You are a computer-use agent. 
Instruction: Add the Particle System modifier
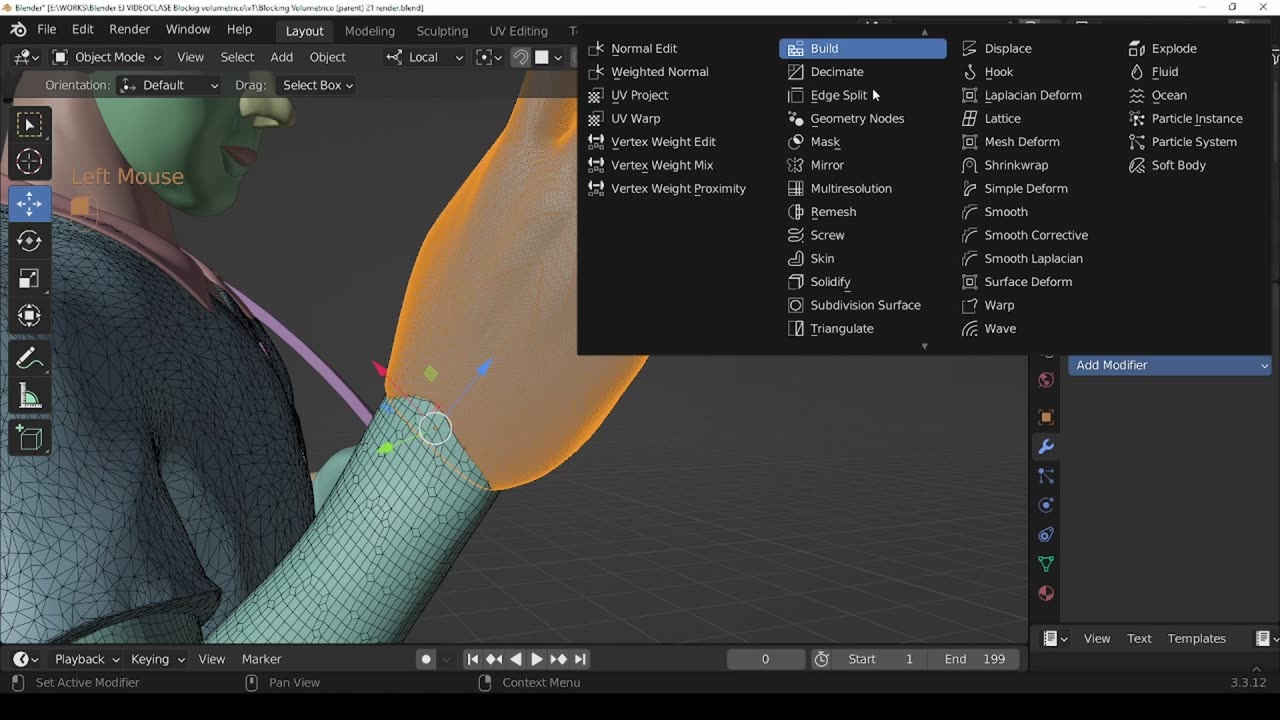[x=1196, y=142]
